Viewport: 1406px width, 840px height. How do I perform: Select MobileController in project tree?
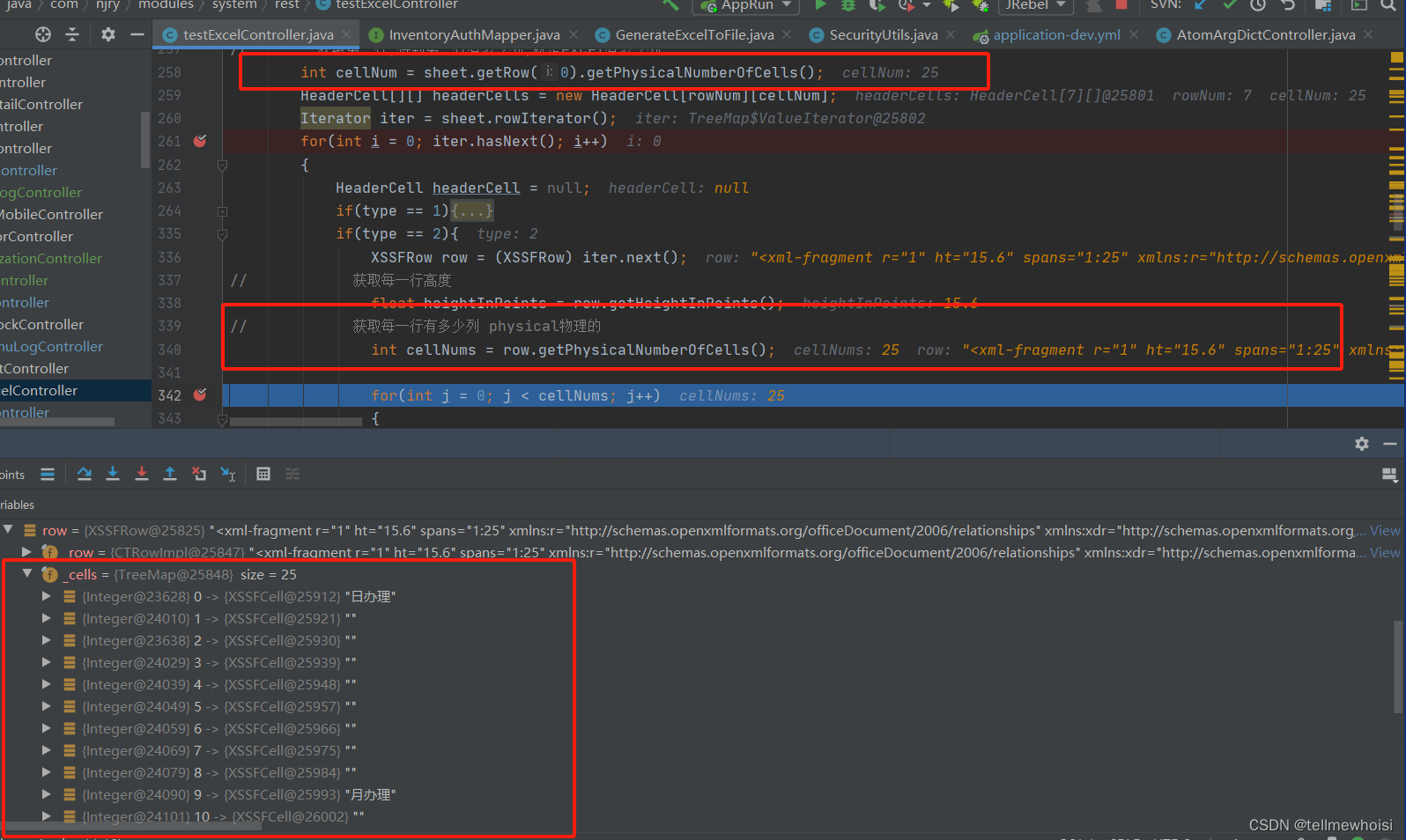pos(51,214)
